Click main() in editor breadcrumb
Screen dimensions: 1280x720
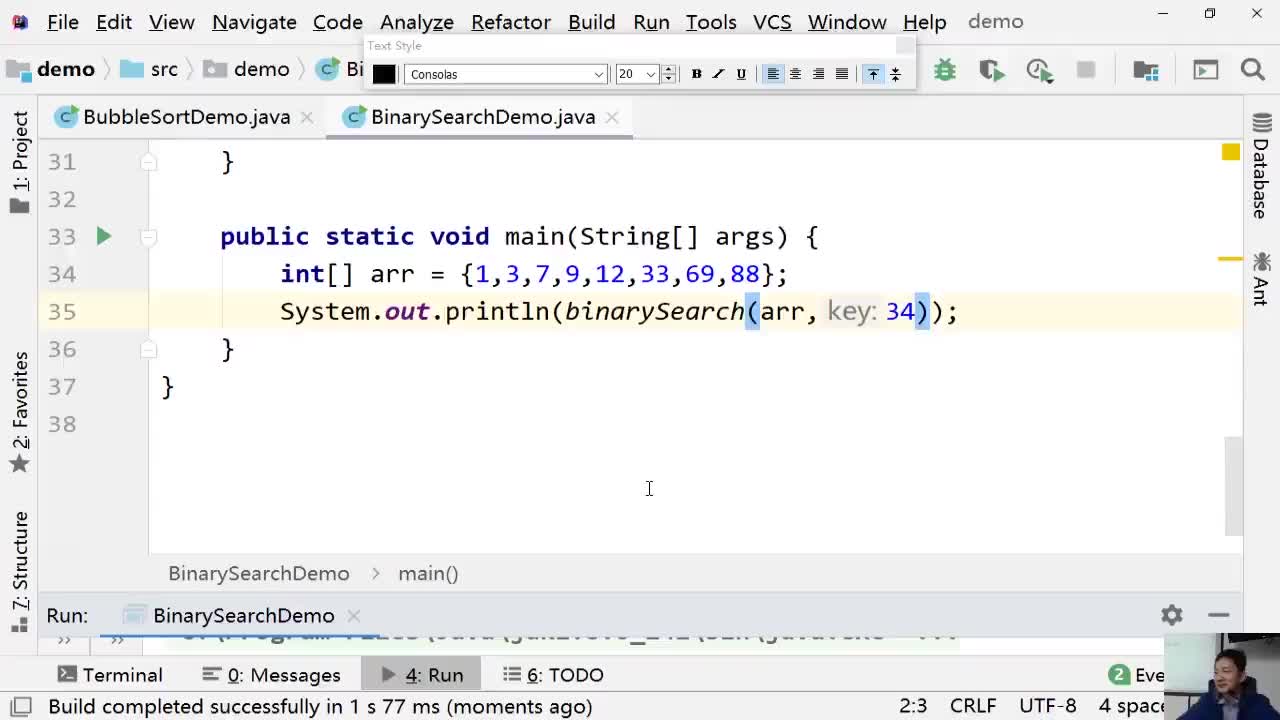pyautogui.click(x=428, y=573)
